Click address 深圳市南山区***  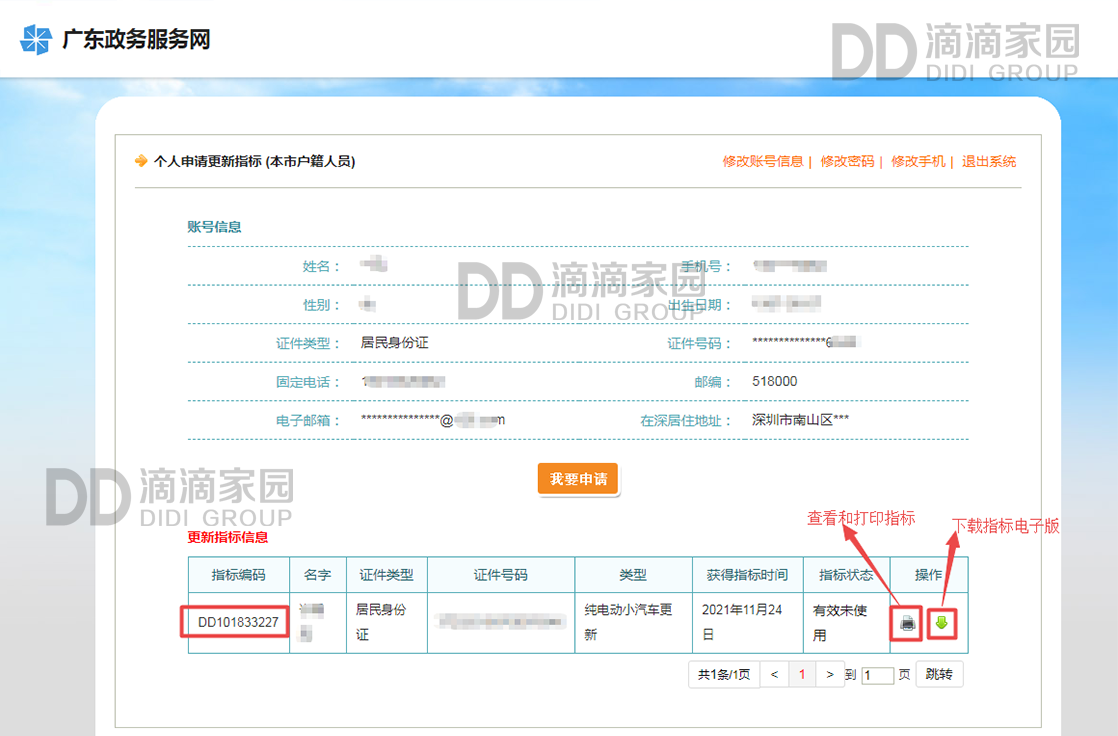tap(800, 420)
